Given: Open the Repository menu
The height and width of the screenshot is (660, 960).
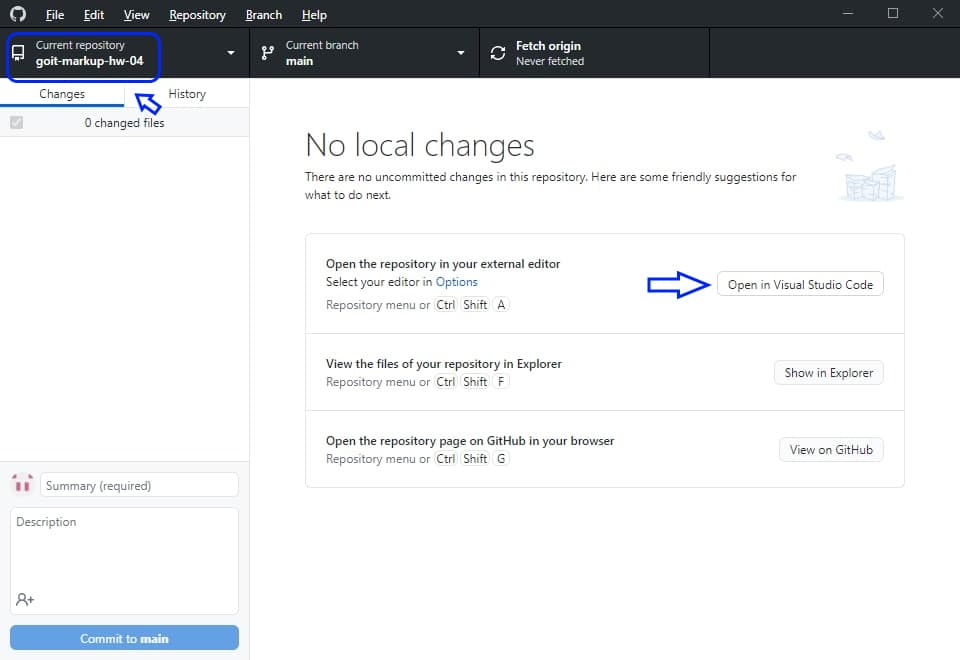Looking at the screenshot, I should coord(197,15).
